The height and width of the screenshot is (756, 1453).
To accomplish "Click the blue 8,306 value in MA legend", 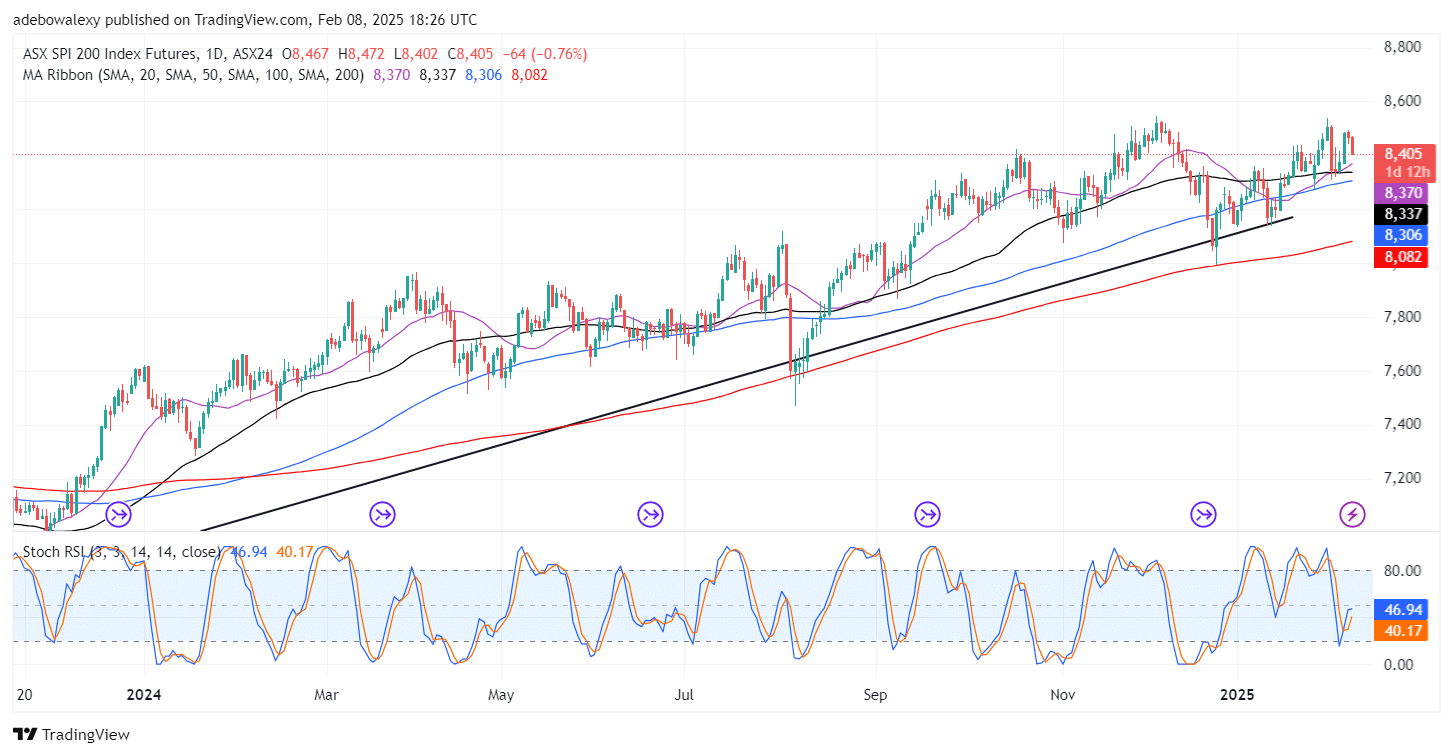I will coord(483,75).
